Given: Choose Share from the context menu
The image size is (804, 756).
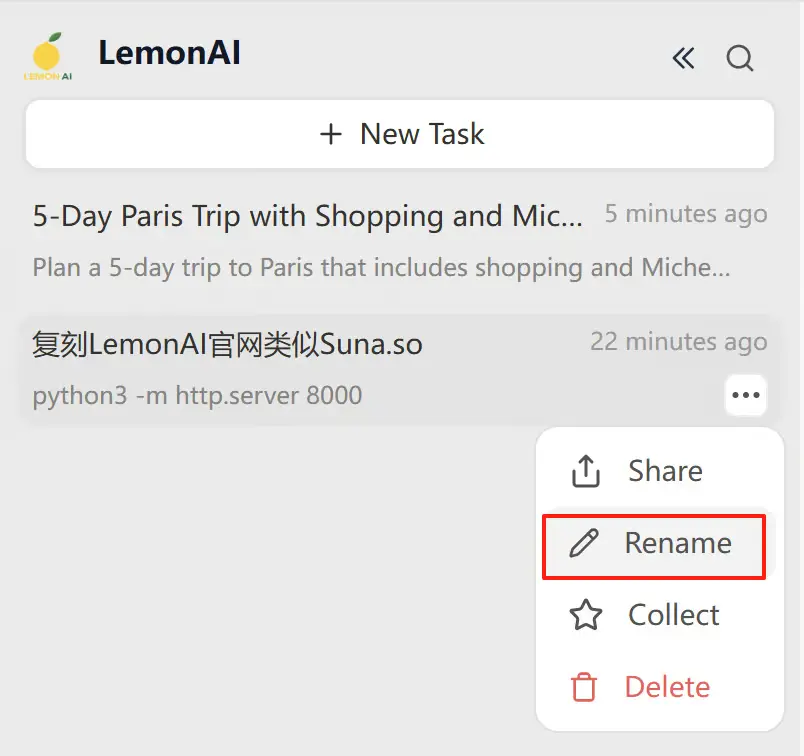Looking at the screenshot, I should [665, 471].
